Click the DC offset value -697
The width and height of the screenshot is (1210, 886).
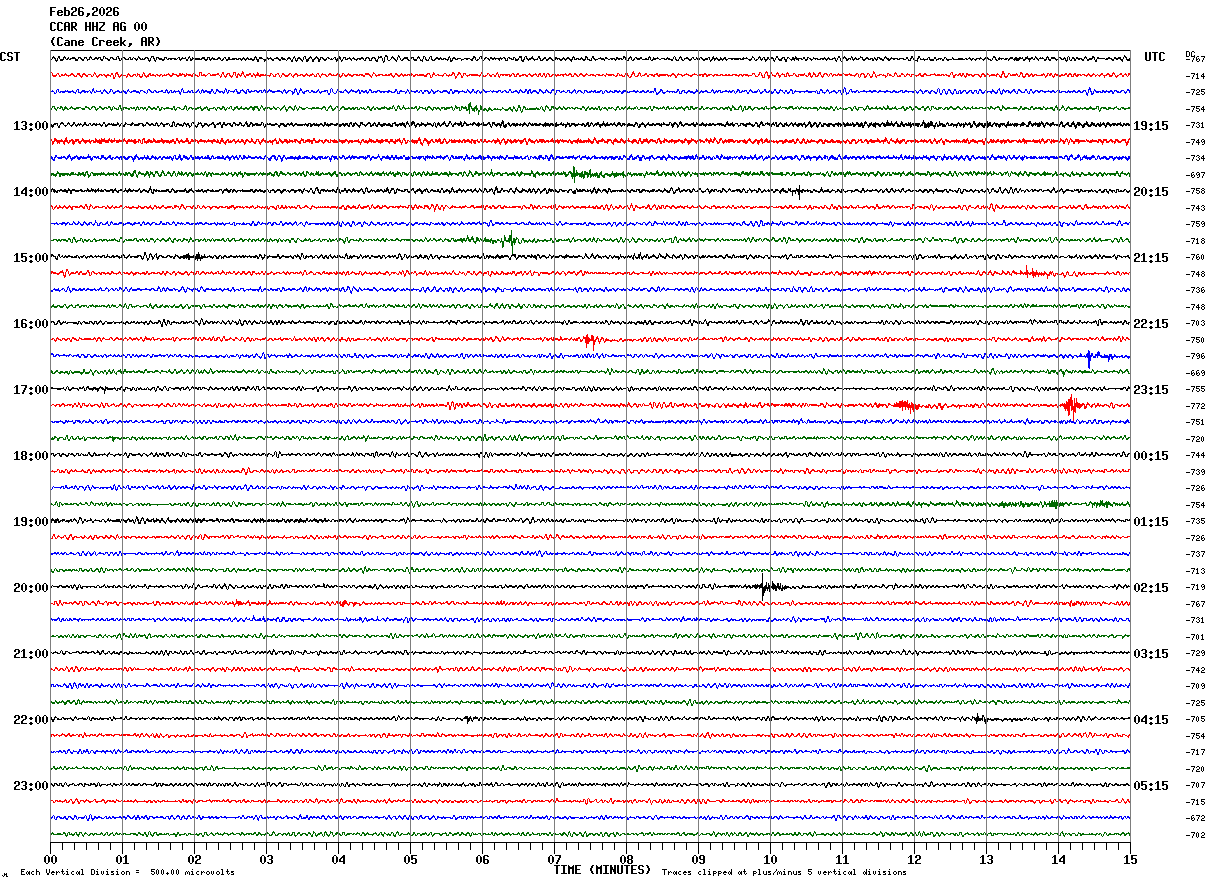click(x=1195, y=175)
